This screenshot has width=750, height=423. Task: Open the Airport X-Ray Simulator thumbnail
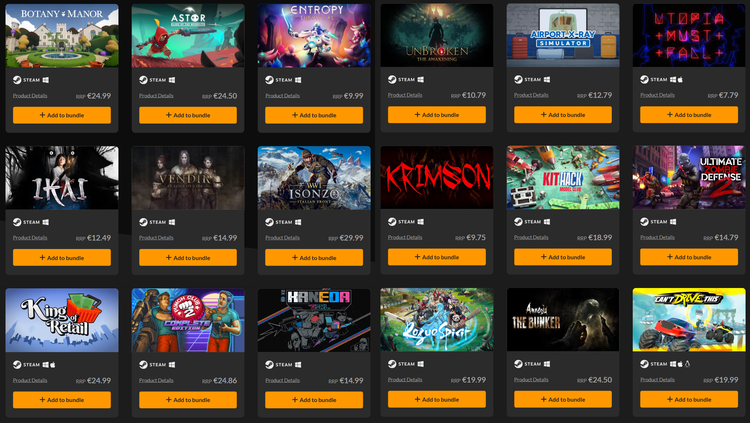[562, 35]
